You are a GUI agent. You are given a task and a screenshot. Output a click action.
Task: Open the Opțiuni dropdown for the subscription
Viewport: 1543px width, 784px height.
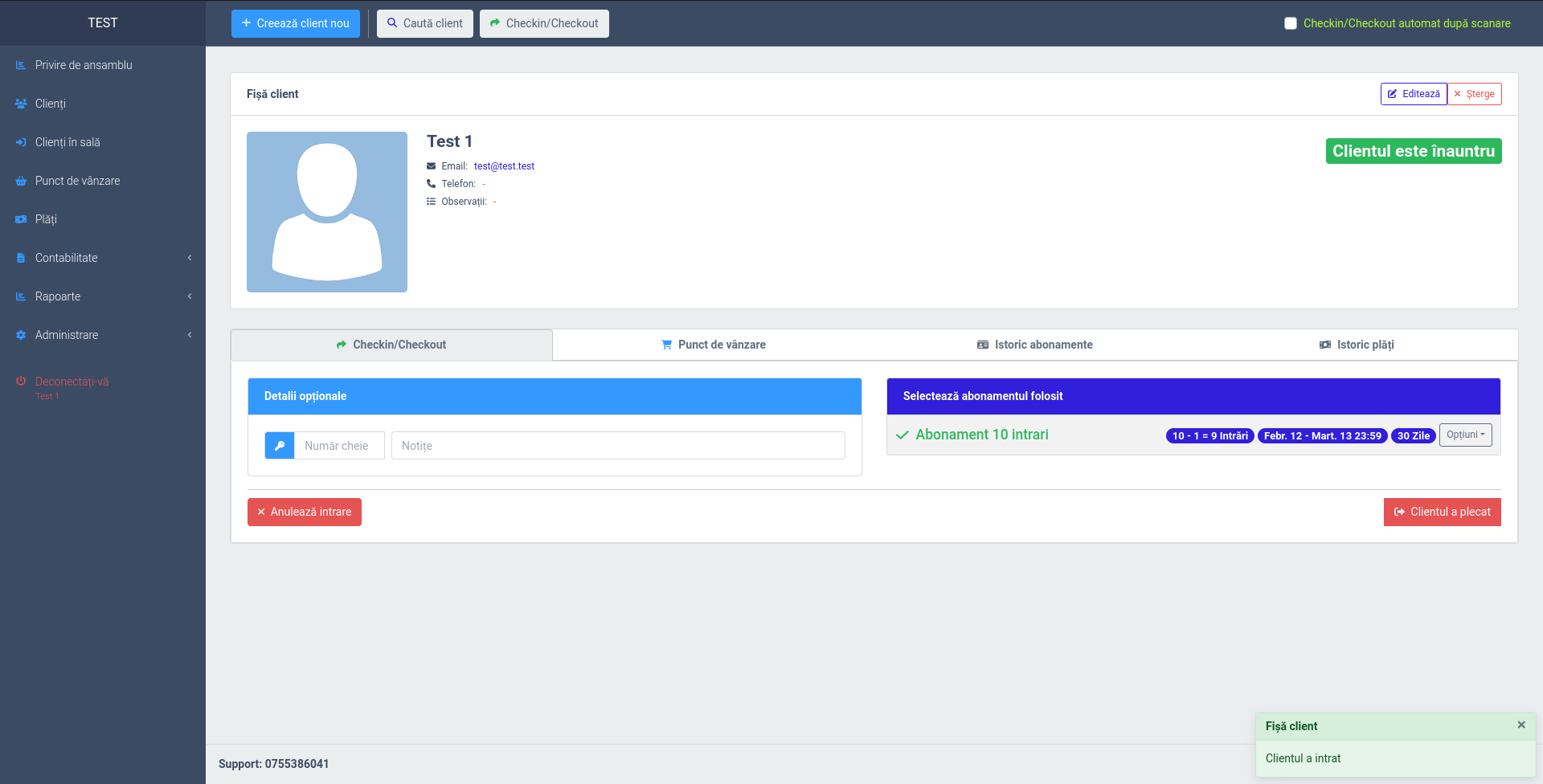pyautogui.click(x=1465, y=435)
